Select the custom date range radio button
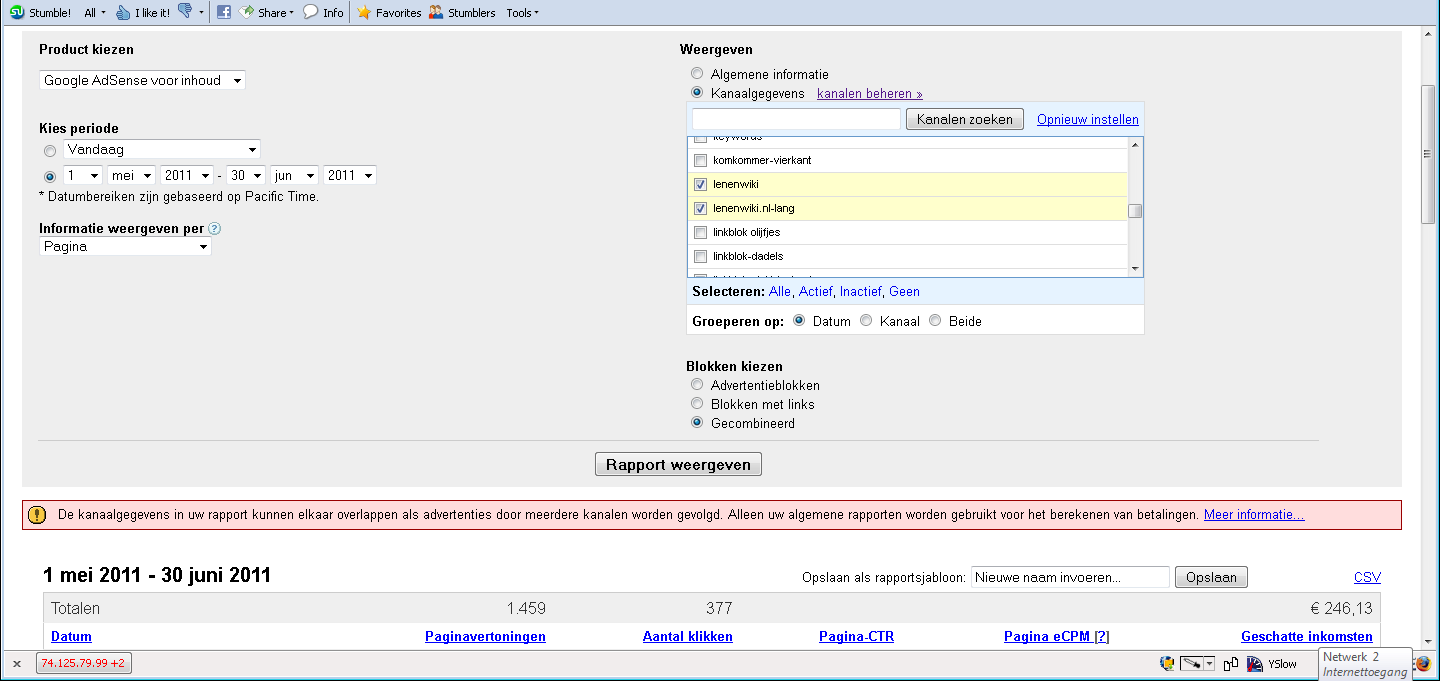1441x681 pixels. point(50,176)
